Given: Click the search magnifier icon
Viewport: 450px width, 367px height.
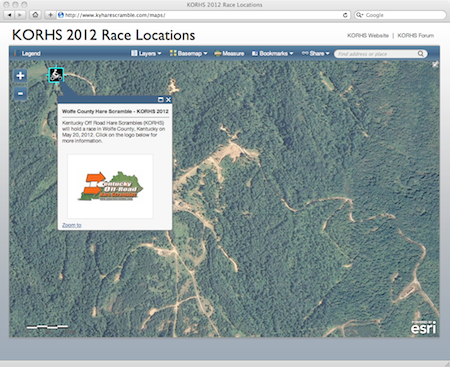Looking at the screenshot, I should 421,54.
